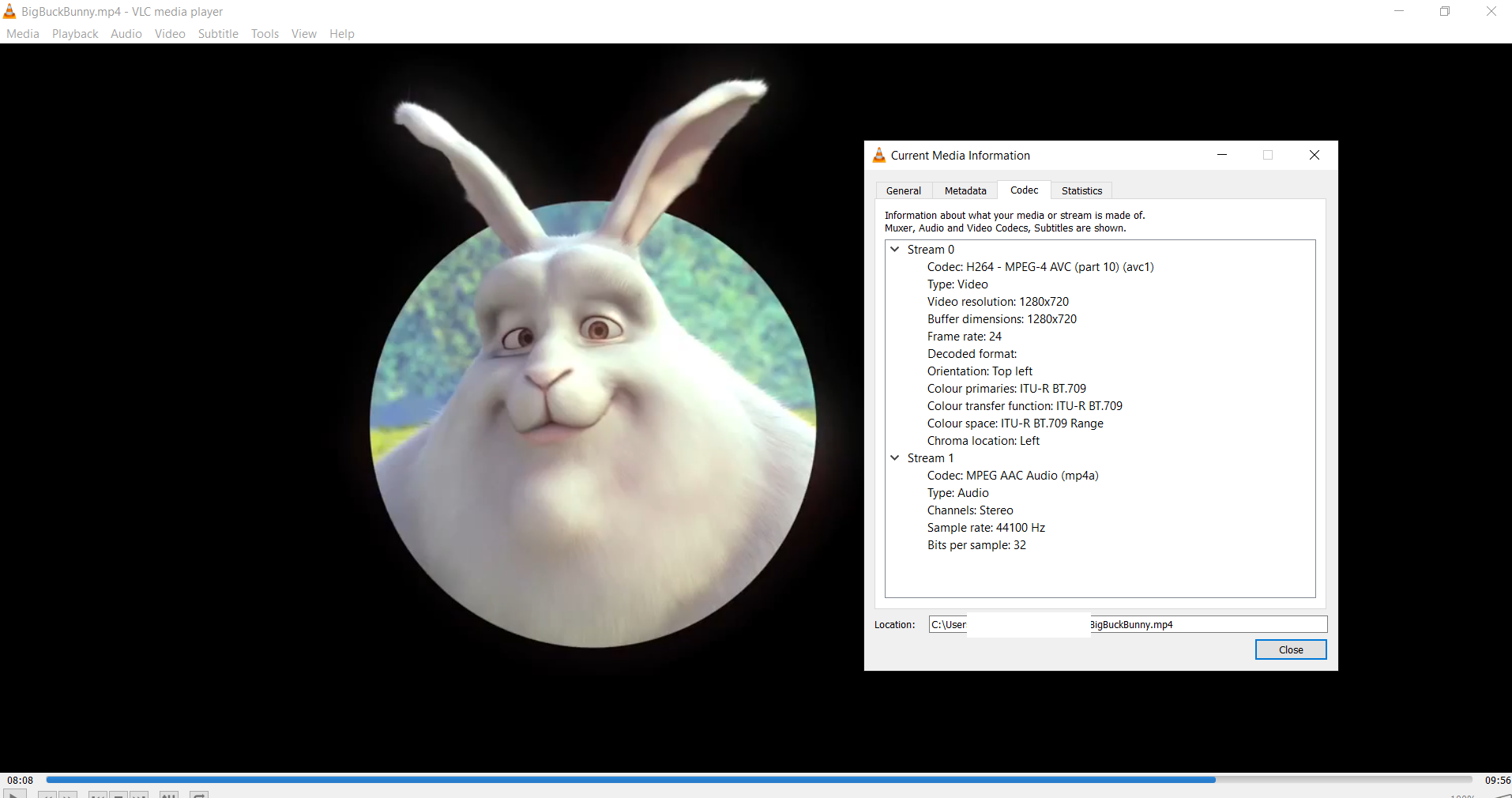Select 'Colour primaries: ITU-R BT.709' row
Viewport: 1512px width, 798px height.
pos(1006,389)
